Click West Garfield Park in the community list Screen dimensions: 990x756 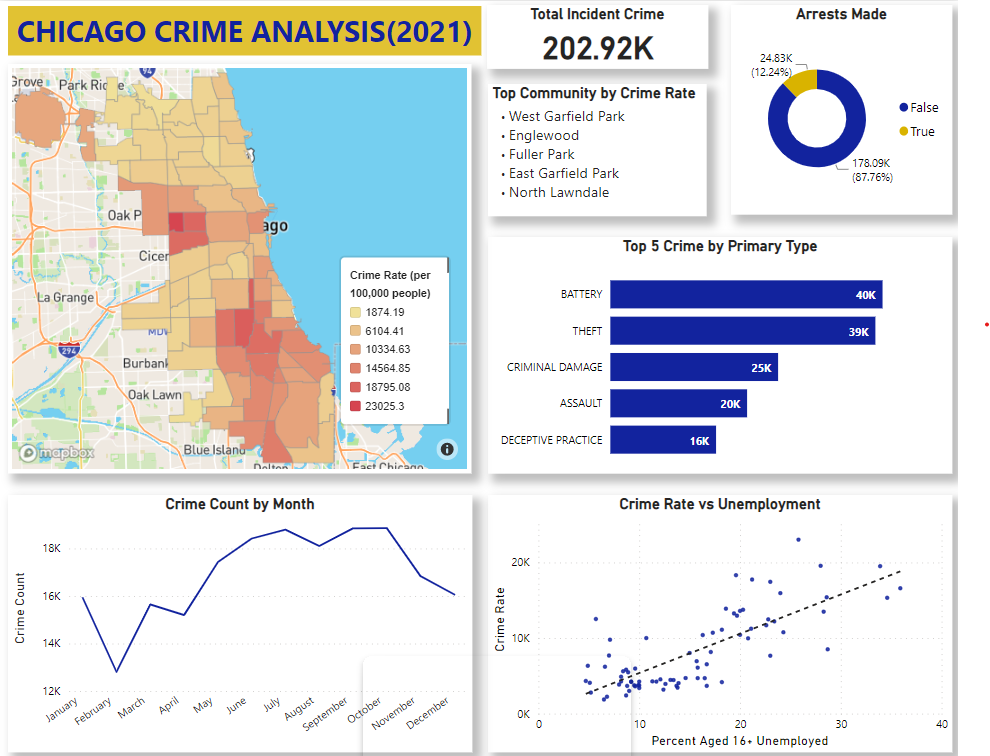565,116
